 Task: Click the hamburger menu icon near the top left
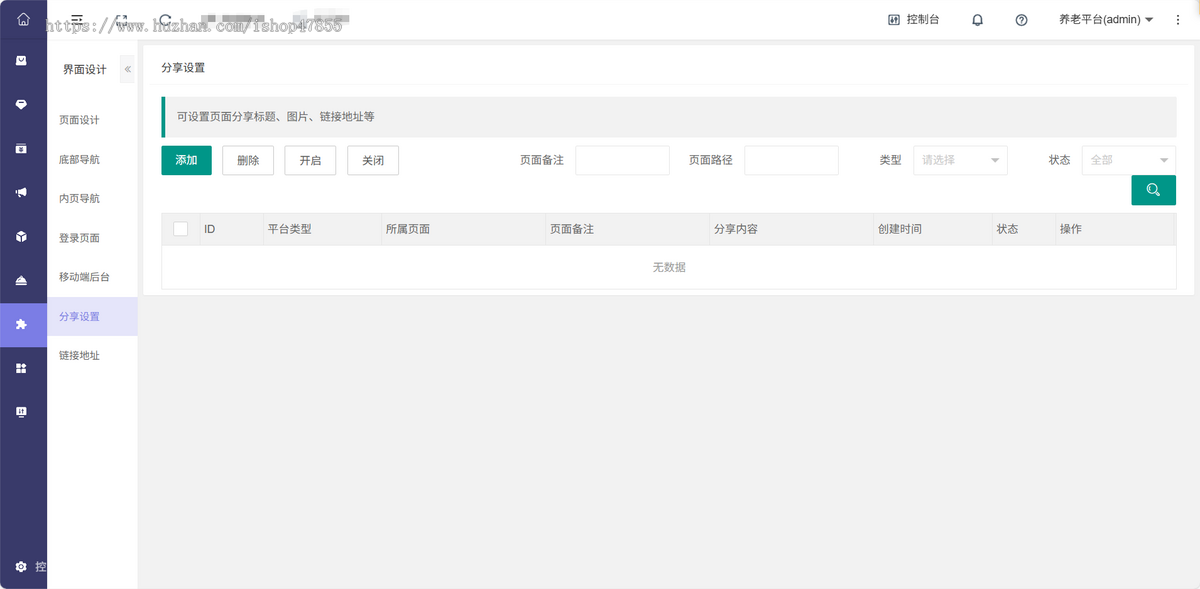76,18
